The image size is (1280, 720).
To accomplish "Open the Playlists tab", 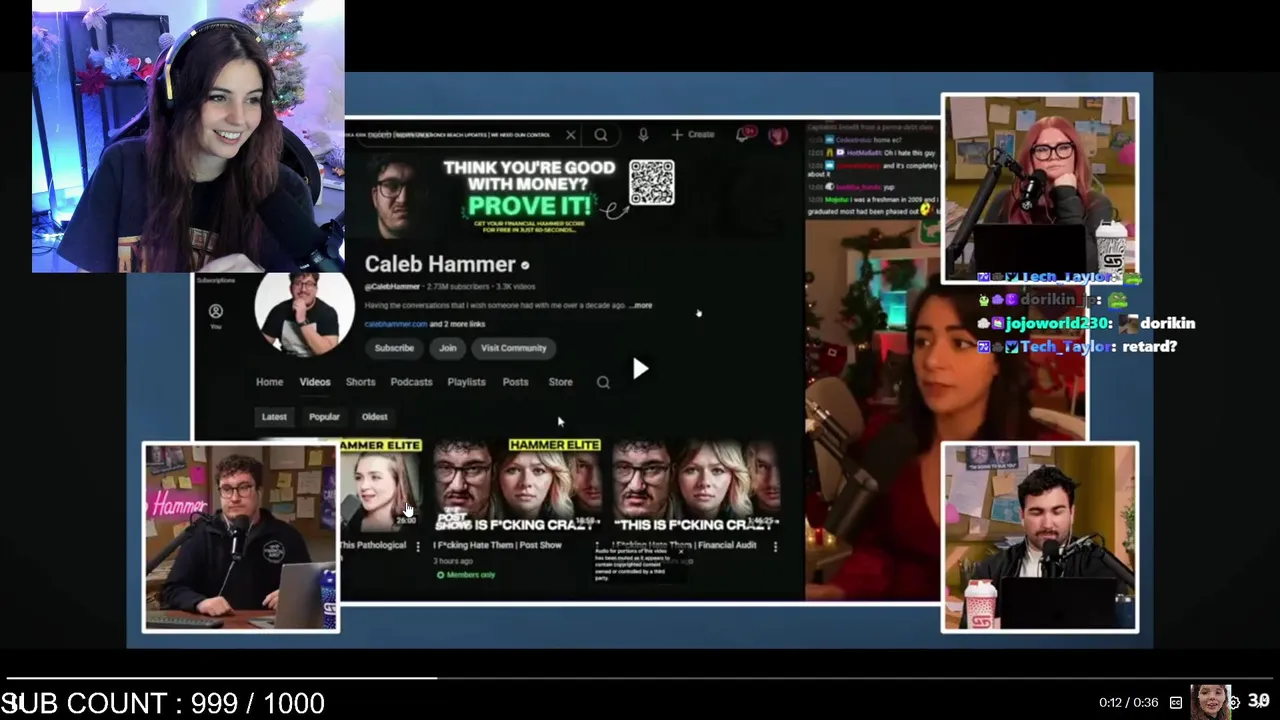I will (x=466, y=382).
